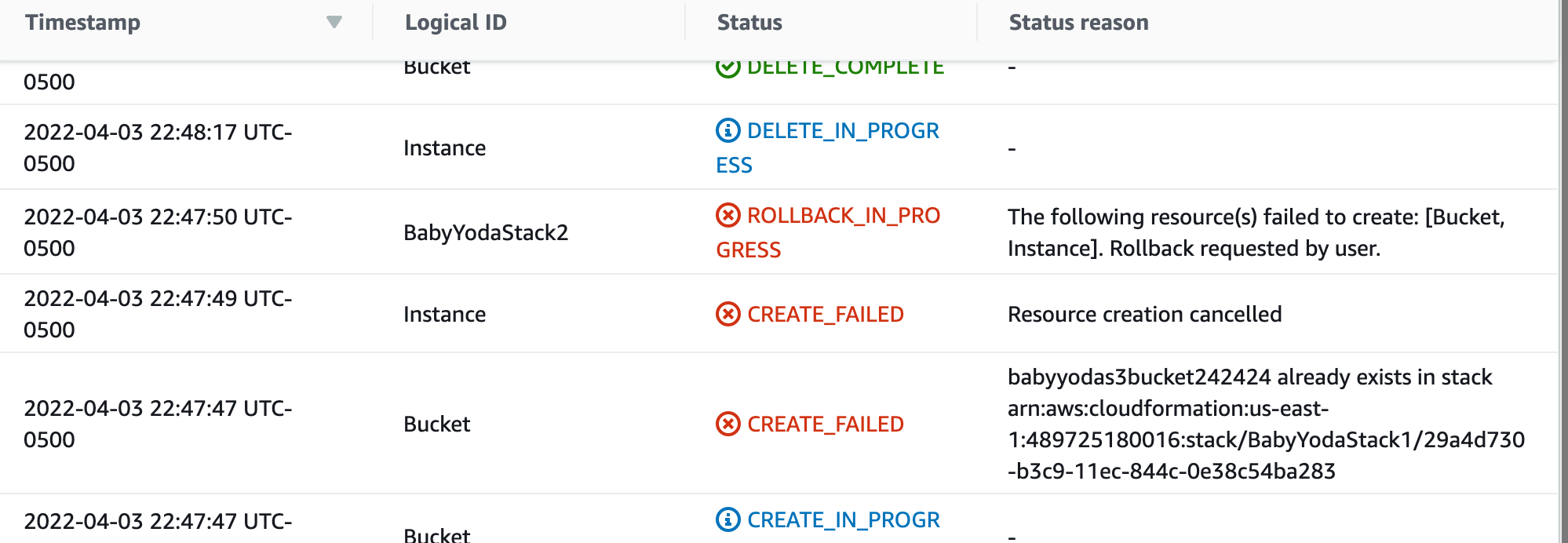Click the Instance CREATE_FAILED error icon

tap(728, 314)
